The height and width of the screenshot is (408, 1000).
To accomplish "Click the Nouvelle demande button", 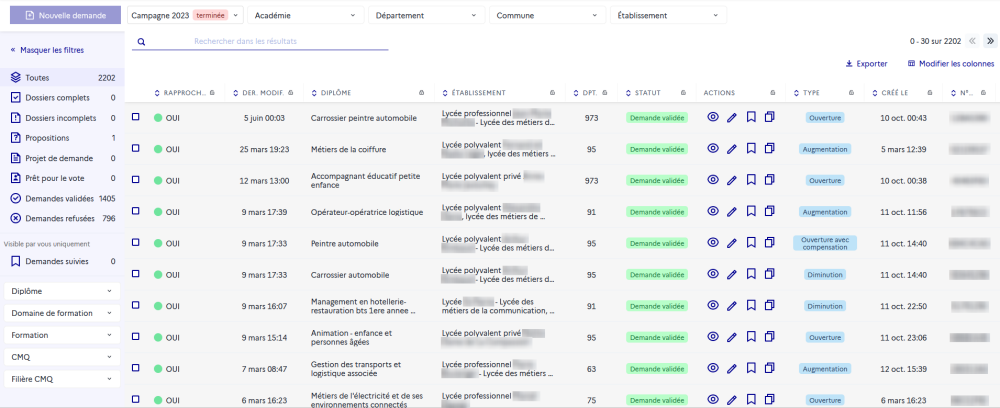I will click(64, 16).
